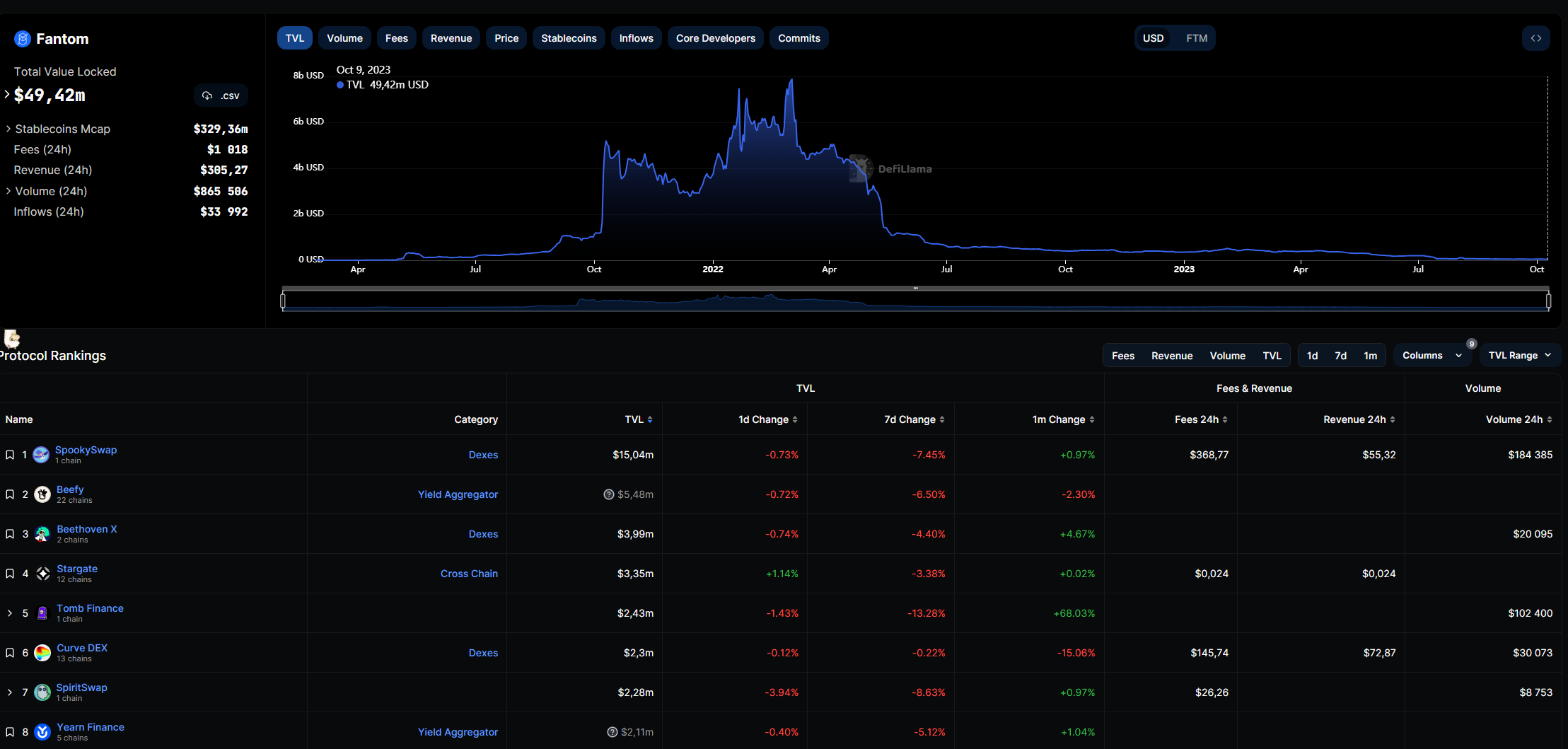Bookmark the Beefy protocol row
1568x749 pixels.
[x=10, y=494]
